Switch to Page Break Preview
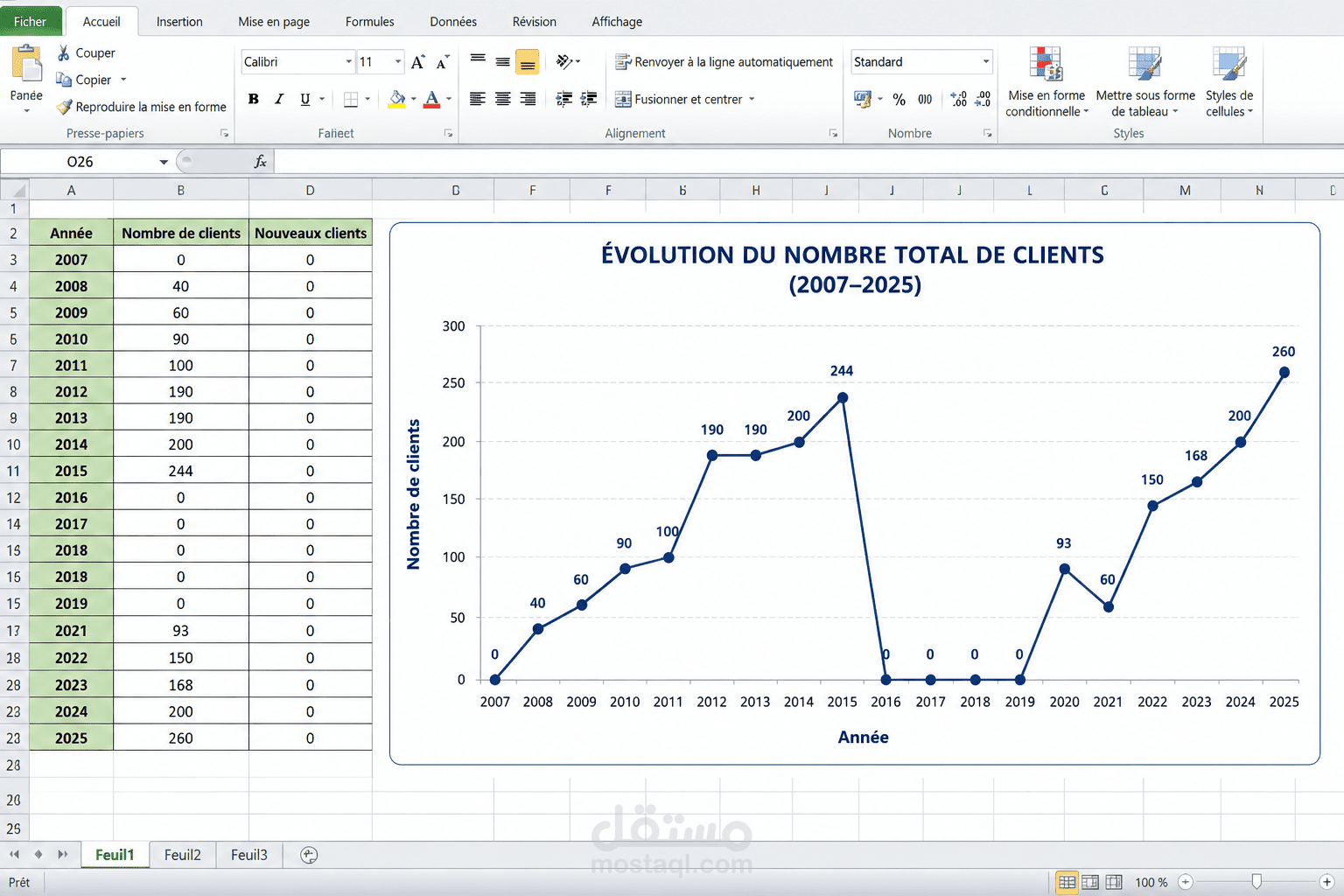This screenshot has width=1344, height=896. click(1114, 882)
